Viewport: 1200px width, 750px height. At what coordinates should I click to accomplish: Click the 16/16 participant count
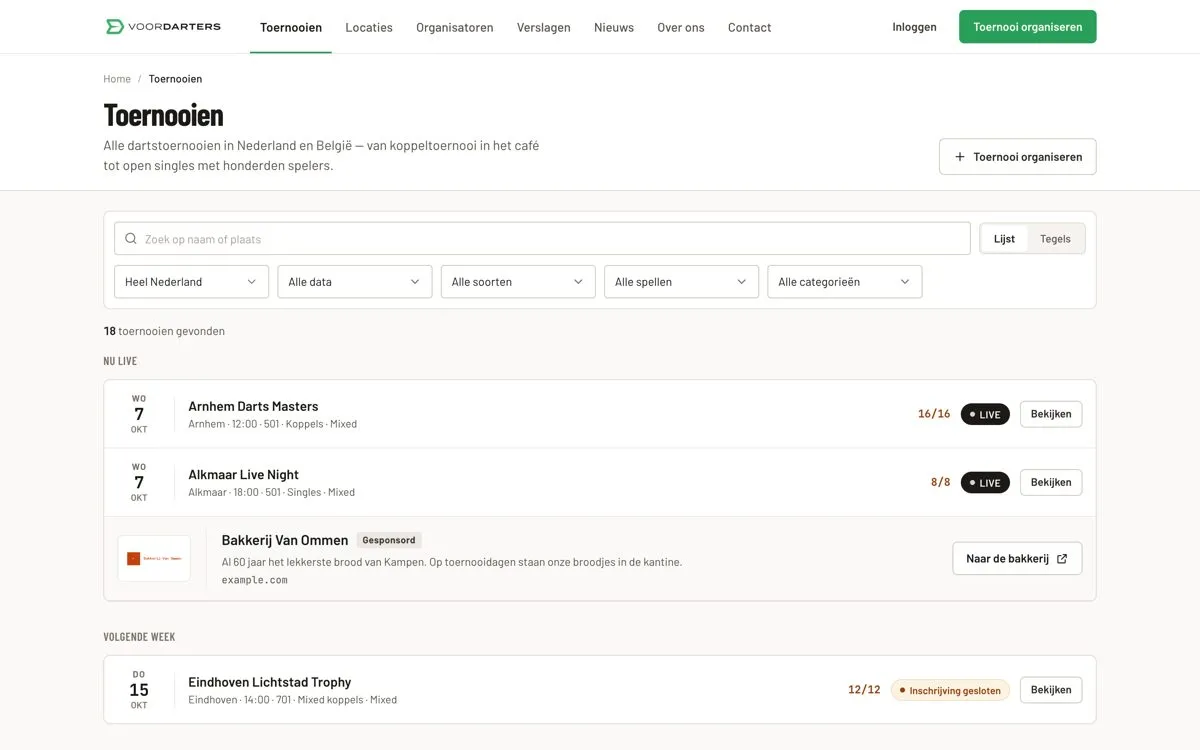[934, 414]
